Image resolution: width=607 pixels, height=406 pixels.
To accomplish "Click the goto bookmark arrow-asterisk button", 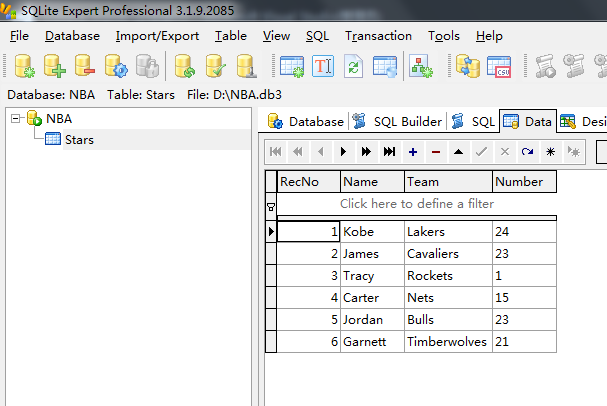I will pyautogui.click(x=573, y=152).
